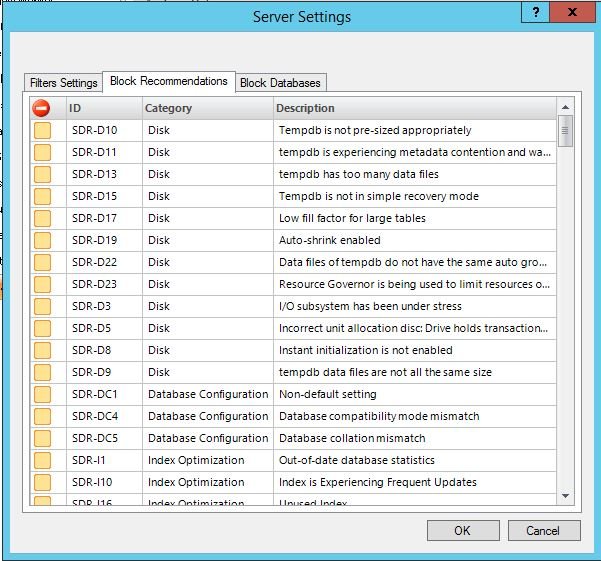Click the scrollbar up arrow
Image resolution: width=601 pixels, height=561 pixels.
[565, 107]
